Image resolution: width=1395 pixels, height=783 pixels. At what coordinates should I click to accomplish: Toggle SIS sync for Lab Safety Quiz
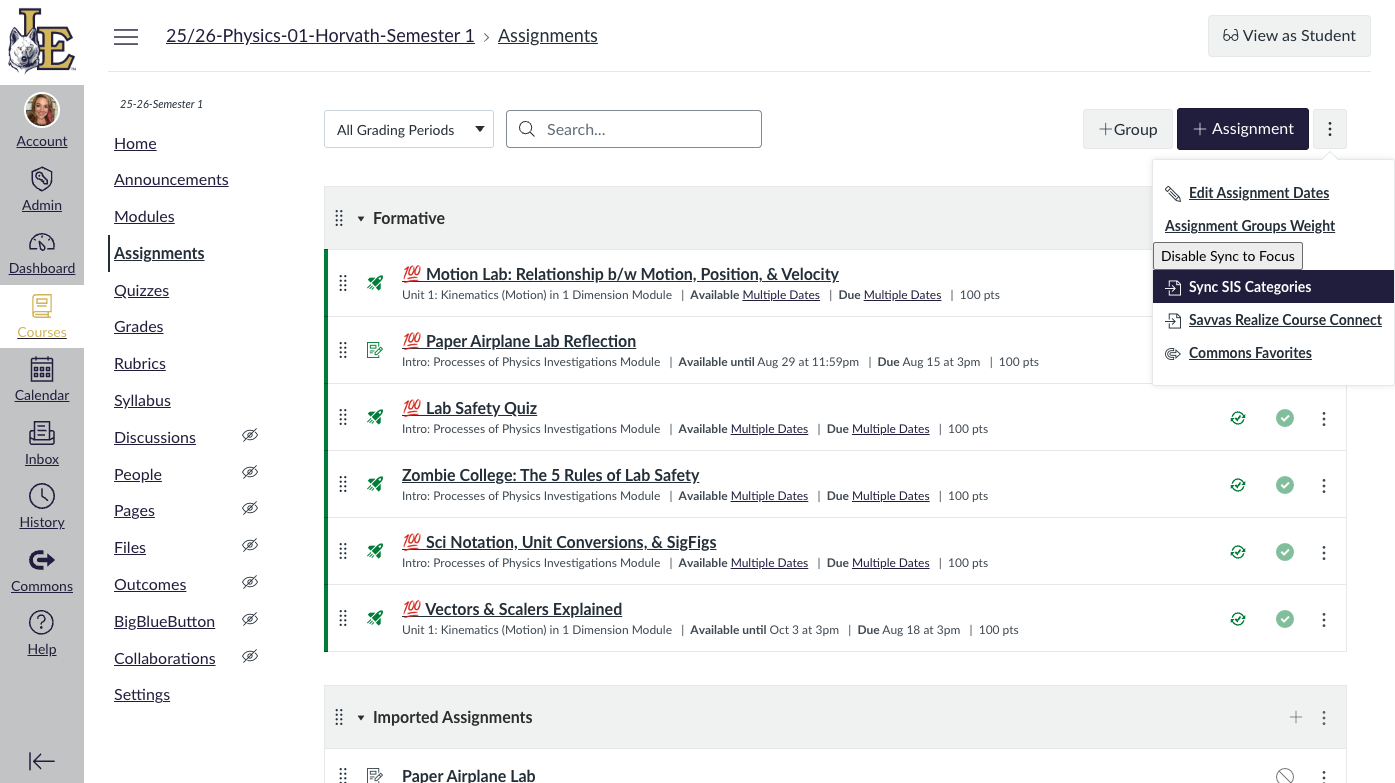[1238, 418]
